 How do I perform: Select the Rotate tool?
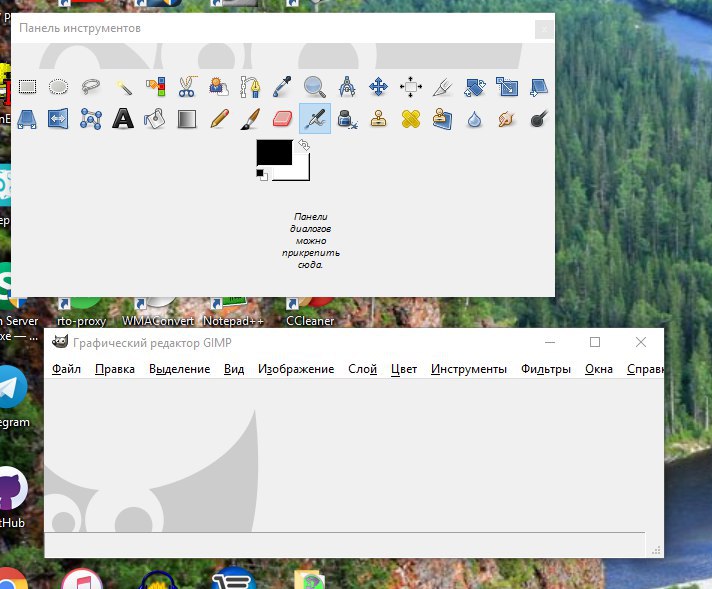click(x=475, y=86)
